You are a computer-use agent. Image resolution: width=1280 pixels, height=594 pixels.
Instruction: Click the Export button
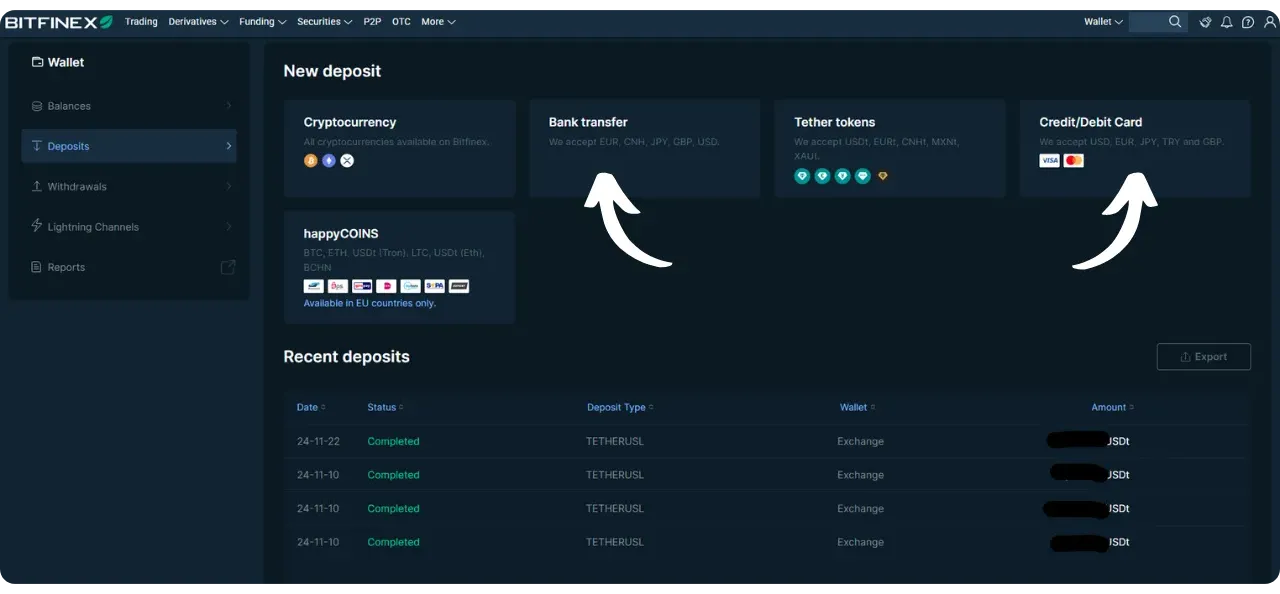1204,356
